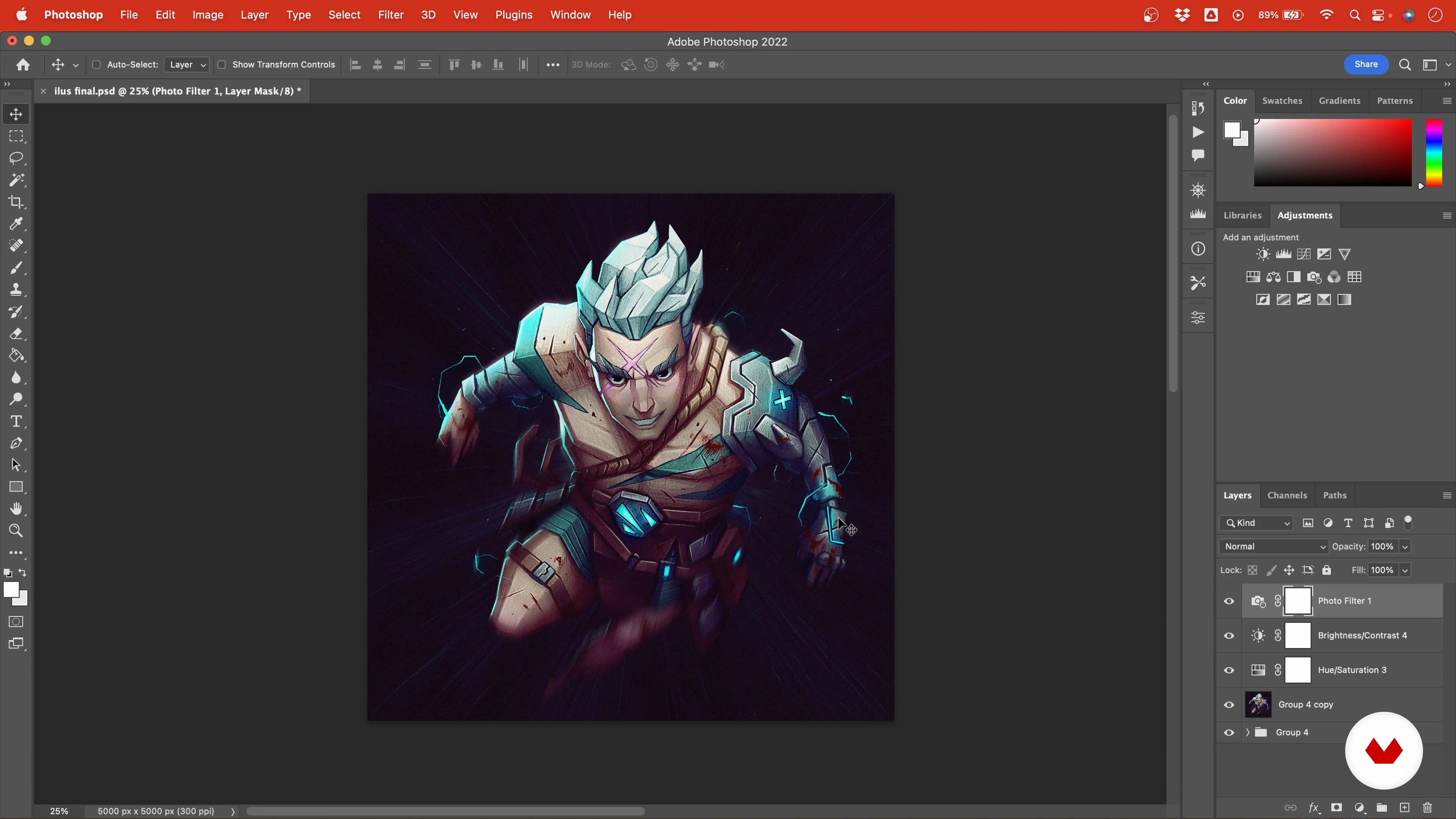This screenshot has height=819, width=1456.
Task: Add a layer mask from Layers footer
Action: (1336, 808)
